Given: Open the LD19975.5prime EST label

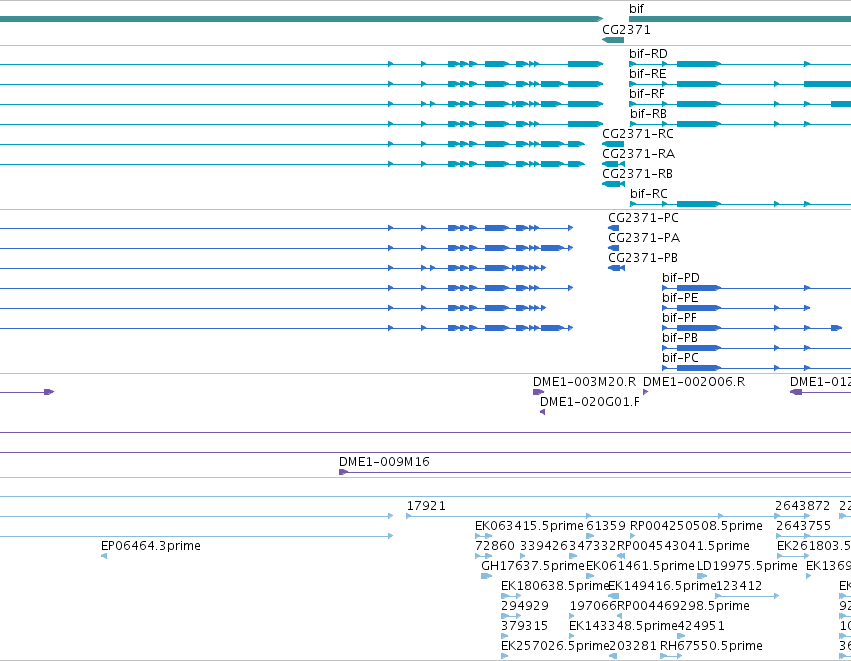Looking at the screenshot, I should click(x=747, y=566).
